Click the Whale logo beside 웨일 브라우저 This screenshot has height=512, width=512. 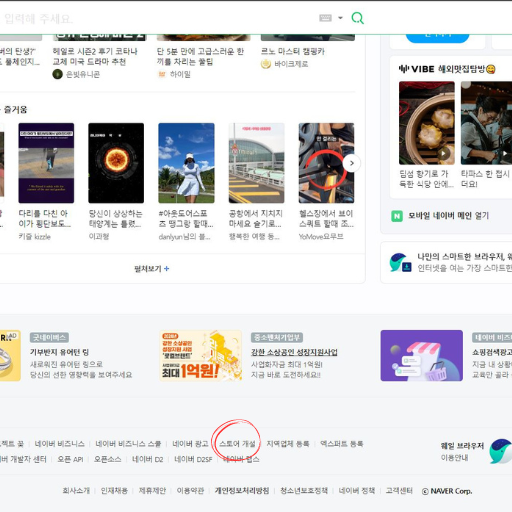click(500, 451)
